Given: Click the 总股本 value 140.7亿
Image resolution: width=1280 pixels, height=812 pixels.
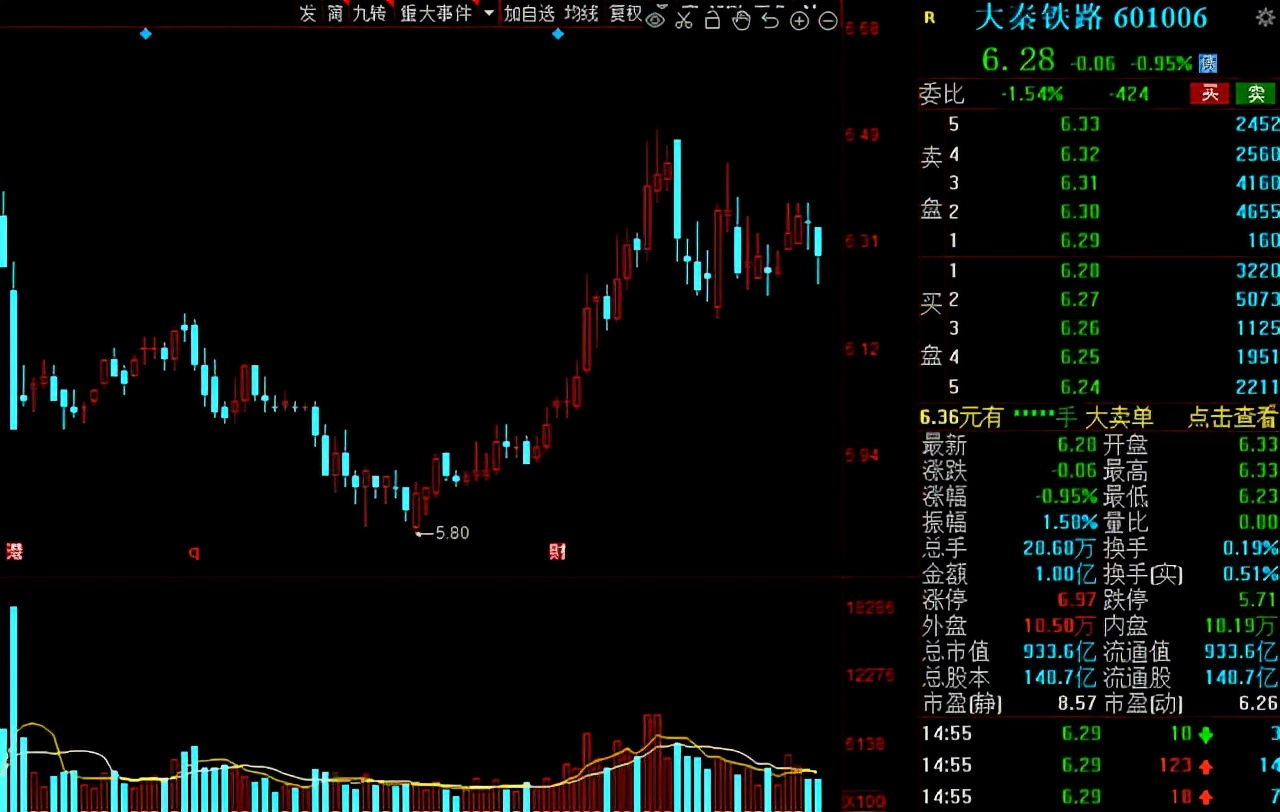Looking at the screenshot, I should coord(1061,678).
